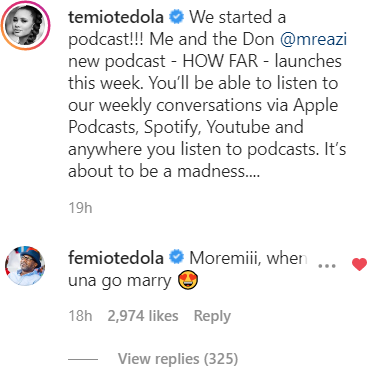
Task: Open the @mreazi mention link
Action: click(313, 39)
